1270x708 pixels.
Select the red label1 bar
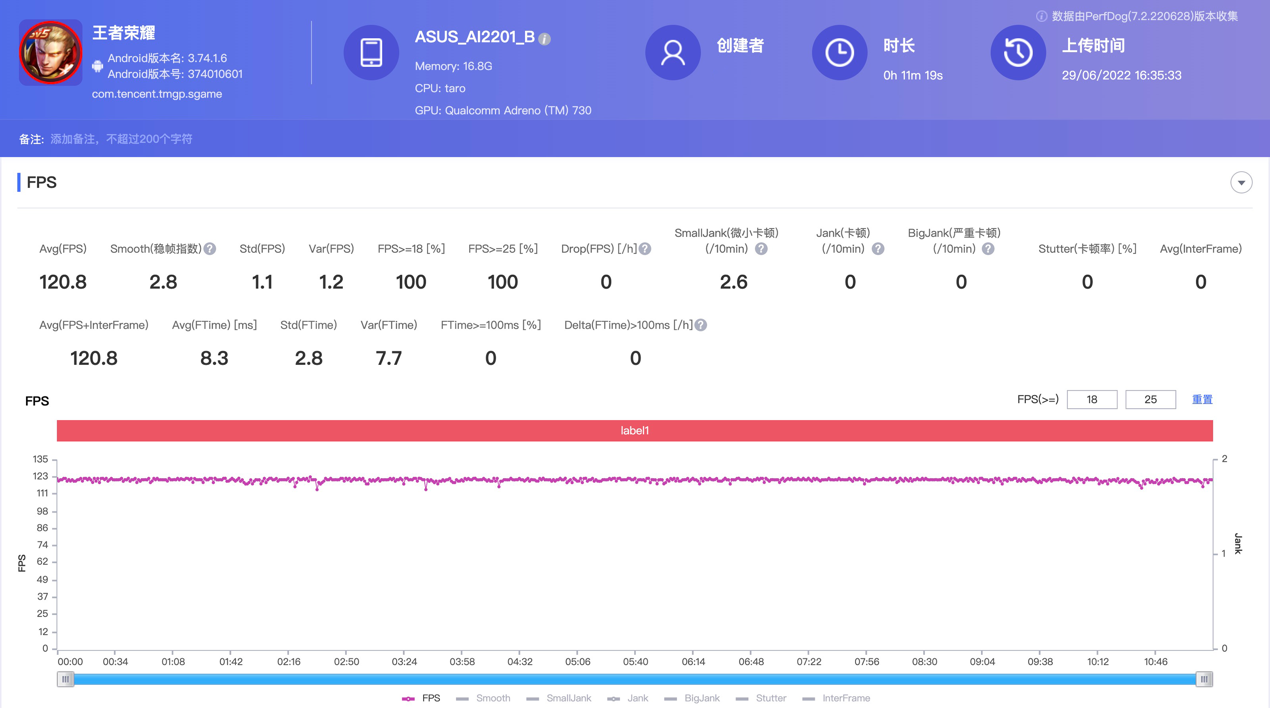(634, 431)
